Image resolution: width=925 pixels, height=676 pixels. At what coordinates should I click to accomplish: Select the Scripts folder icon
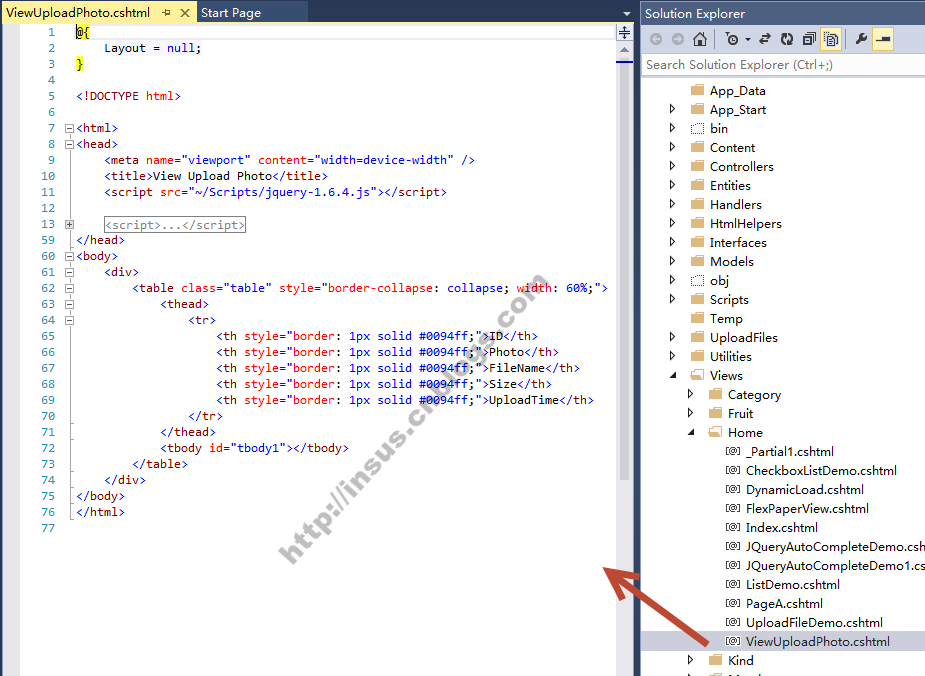697,298
